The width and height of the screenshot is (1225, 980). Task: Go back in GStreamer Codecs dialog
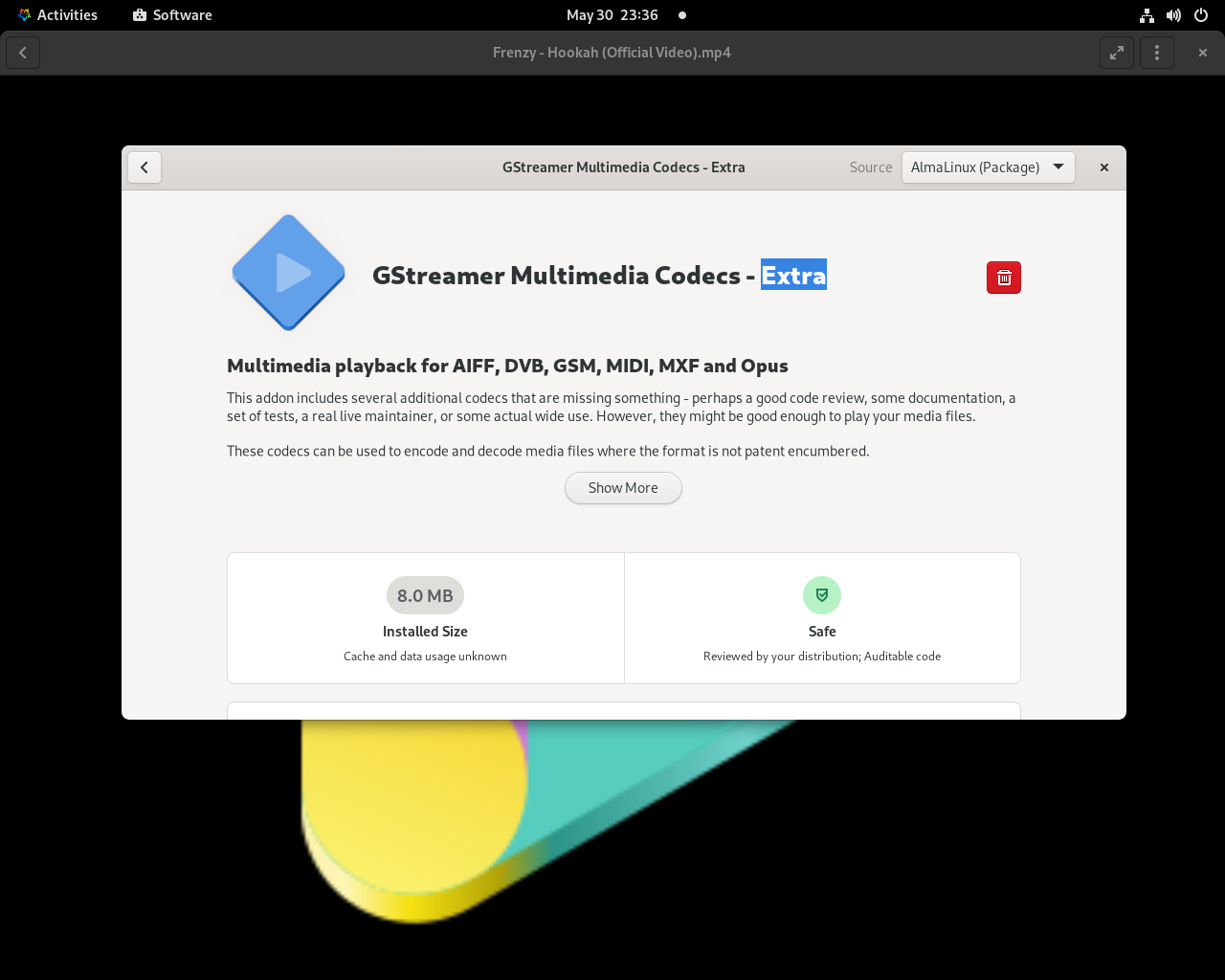pyautogui.click(x=145, y=167)
